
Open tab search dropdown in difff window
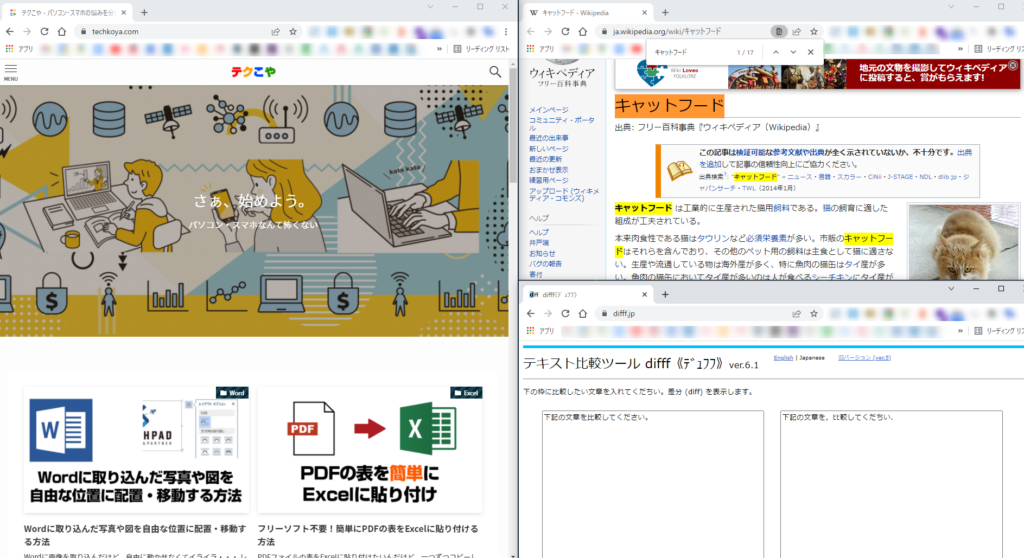coord(951,288)
